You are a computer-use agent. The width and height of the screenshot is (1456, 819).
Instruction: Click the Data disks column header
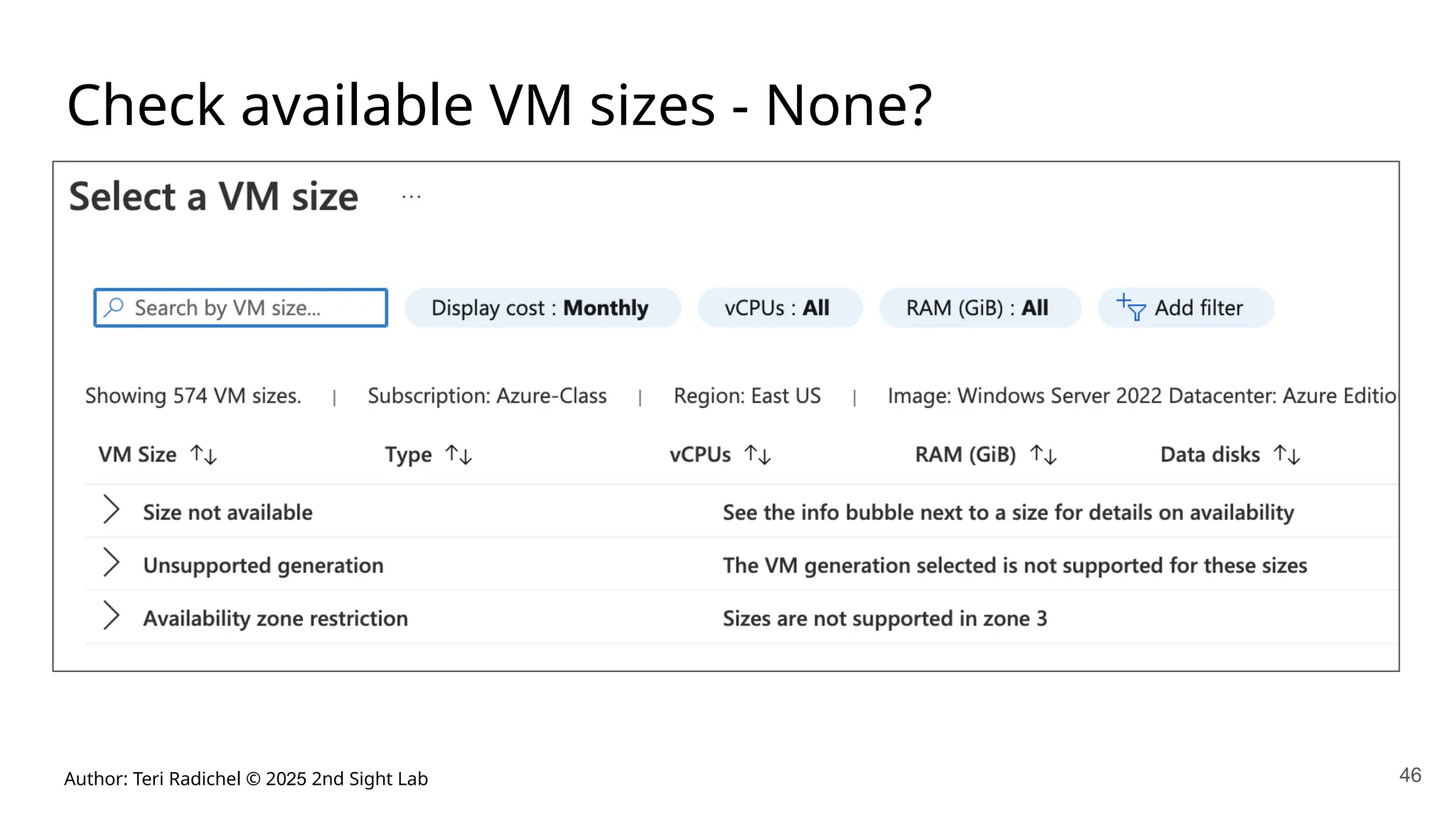[1209, 455]
